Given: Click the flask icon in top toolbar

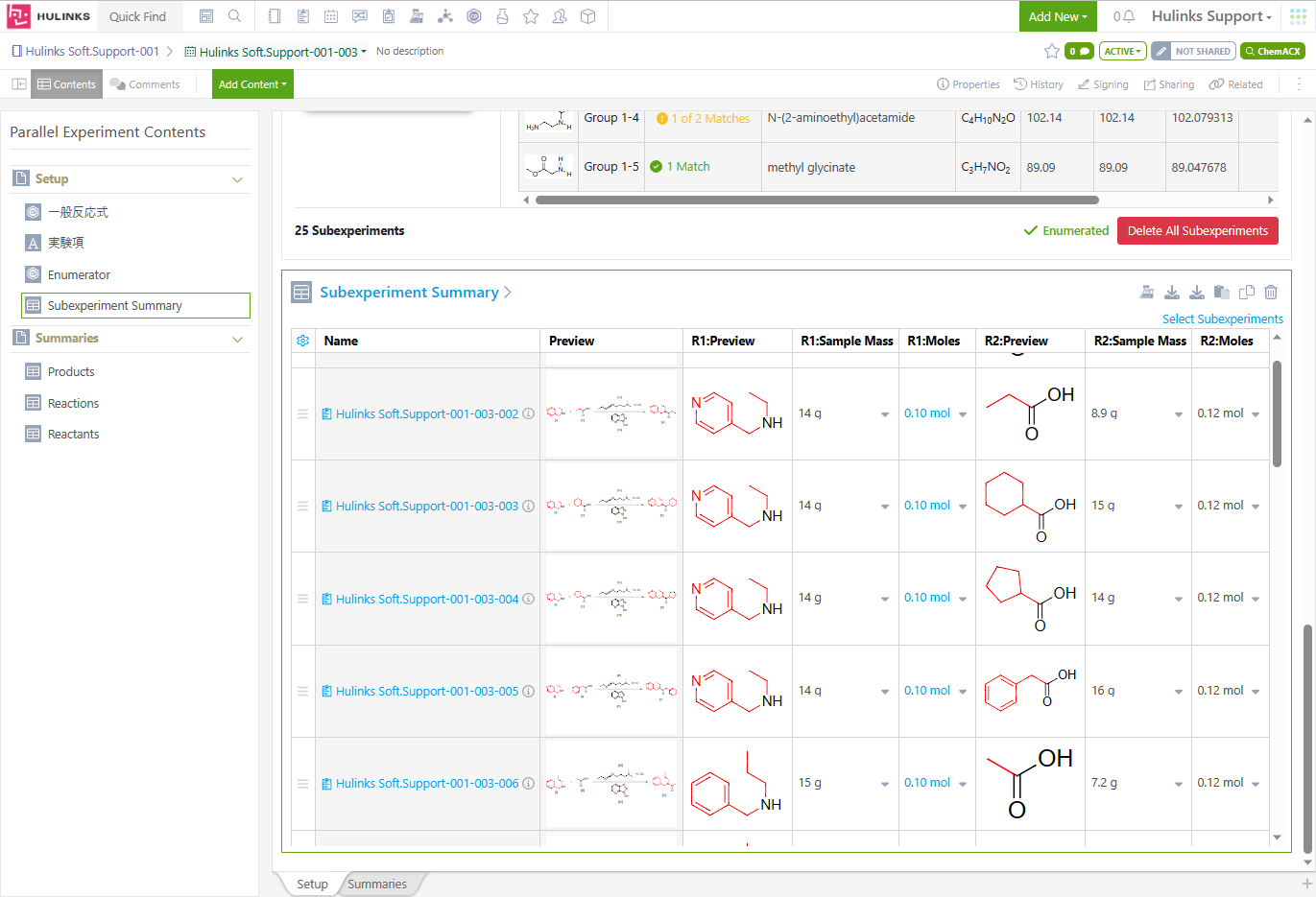Looking at the screenshot, I should [502, 16].
